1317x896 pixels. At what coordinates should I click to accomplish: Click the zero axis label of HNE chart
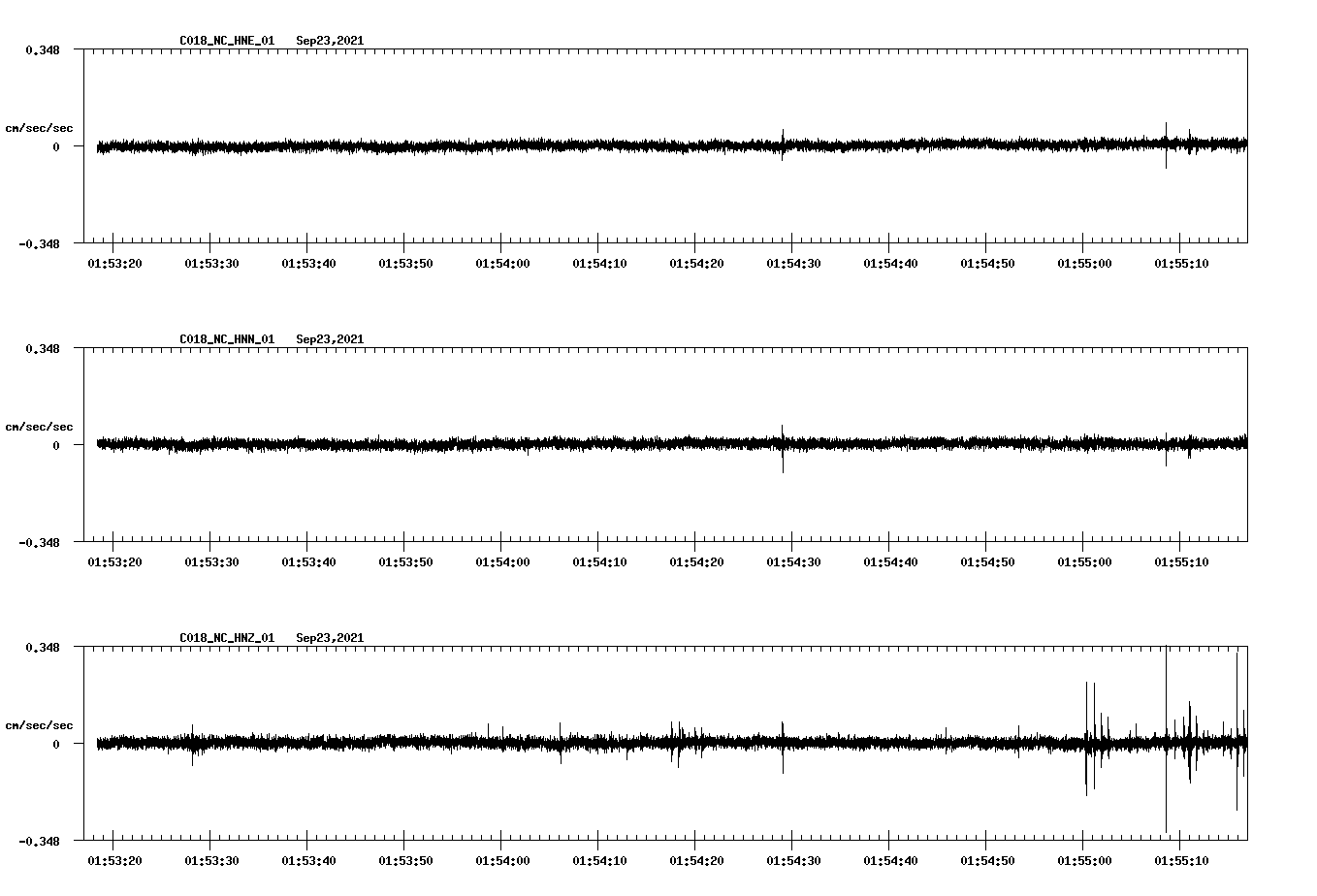56,146
